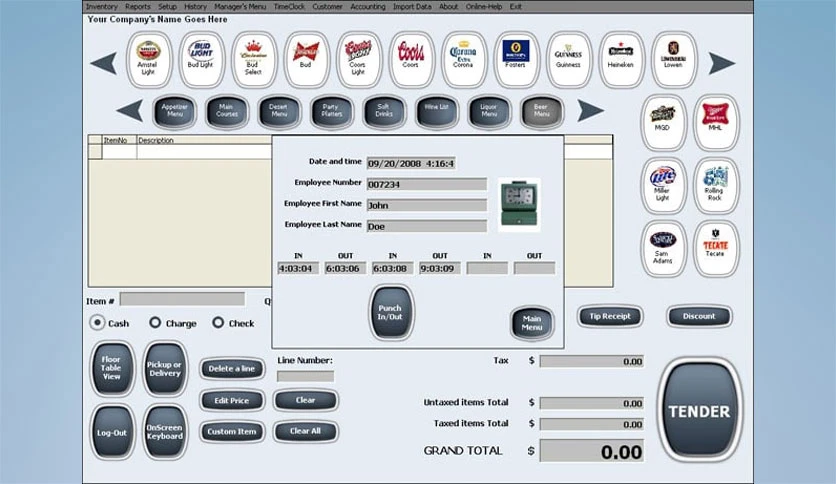
Task: Click the Tip Receipt button
Action: [610, 316]
